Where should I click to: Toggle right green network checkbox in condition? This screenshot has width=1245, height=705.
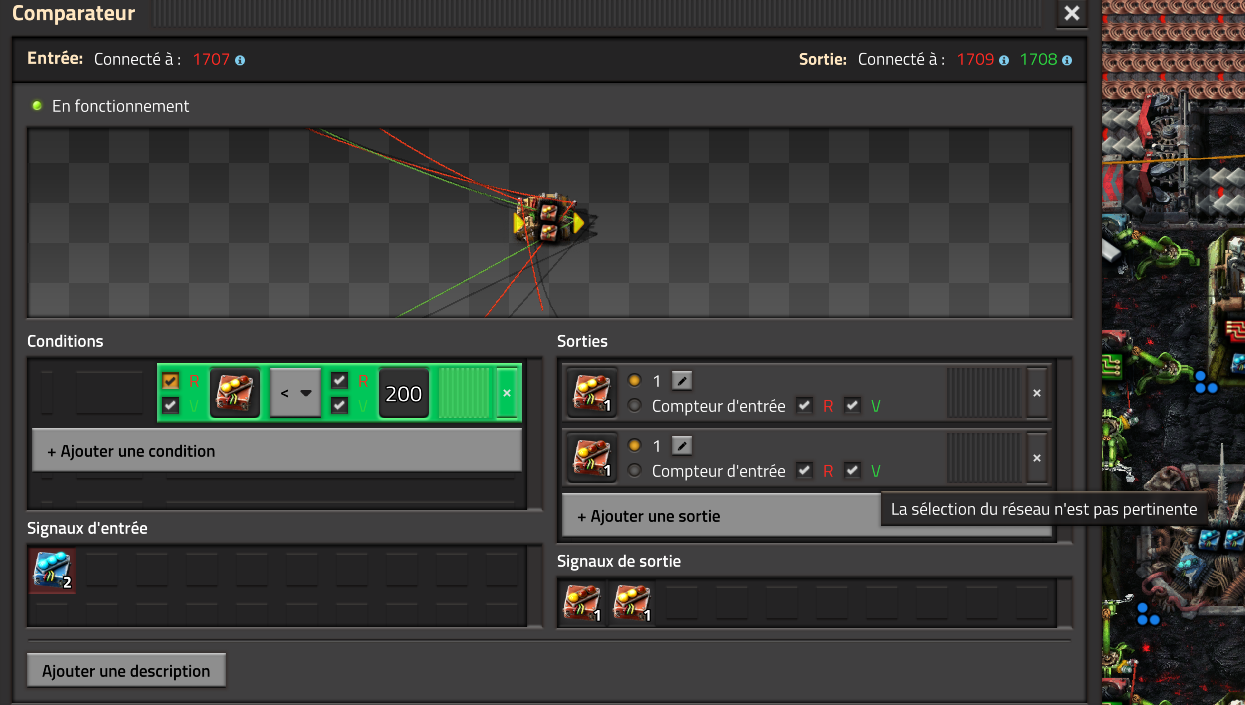339,405
